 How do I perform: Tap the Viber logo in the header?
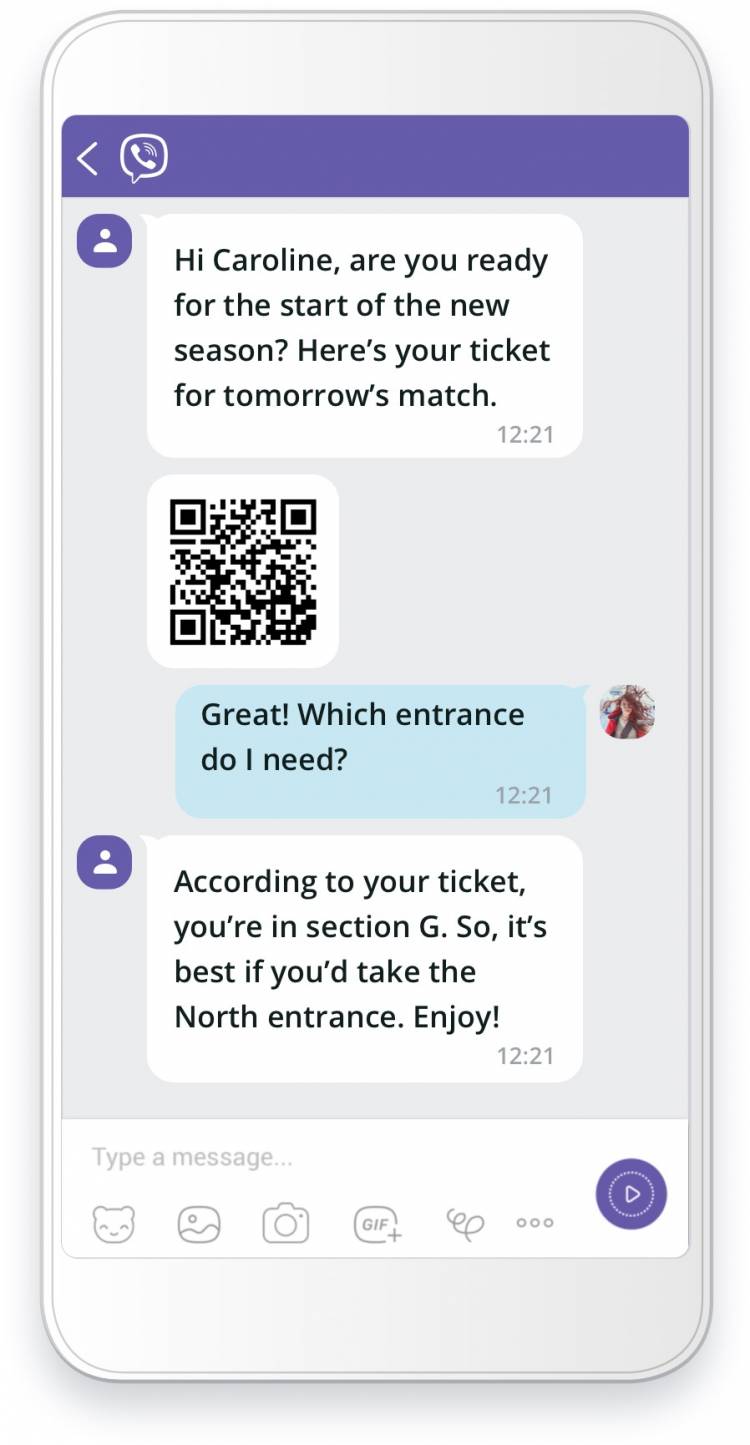(144, 158)
